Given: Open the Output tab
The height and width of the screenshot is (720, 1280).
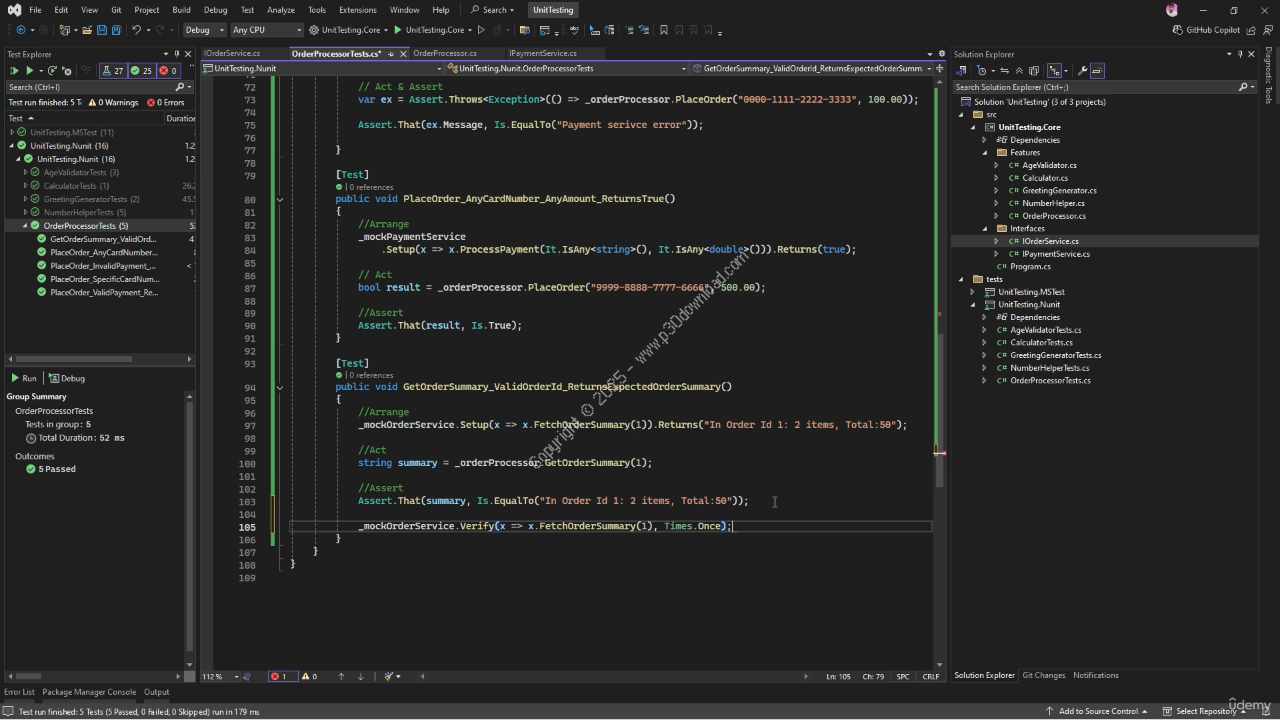Looking at the screenshot, I should (156, 692).
